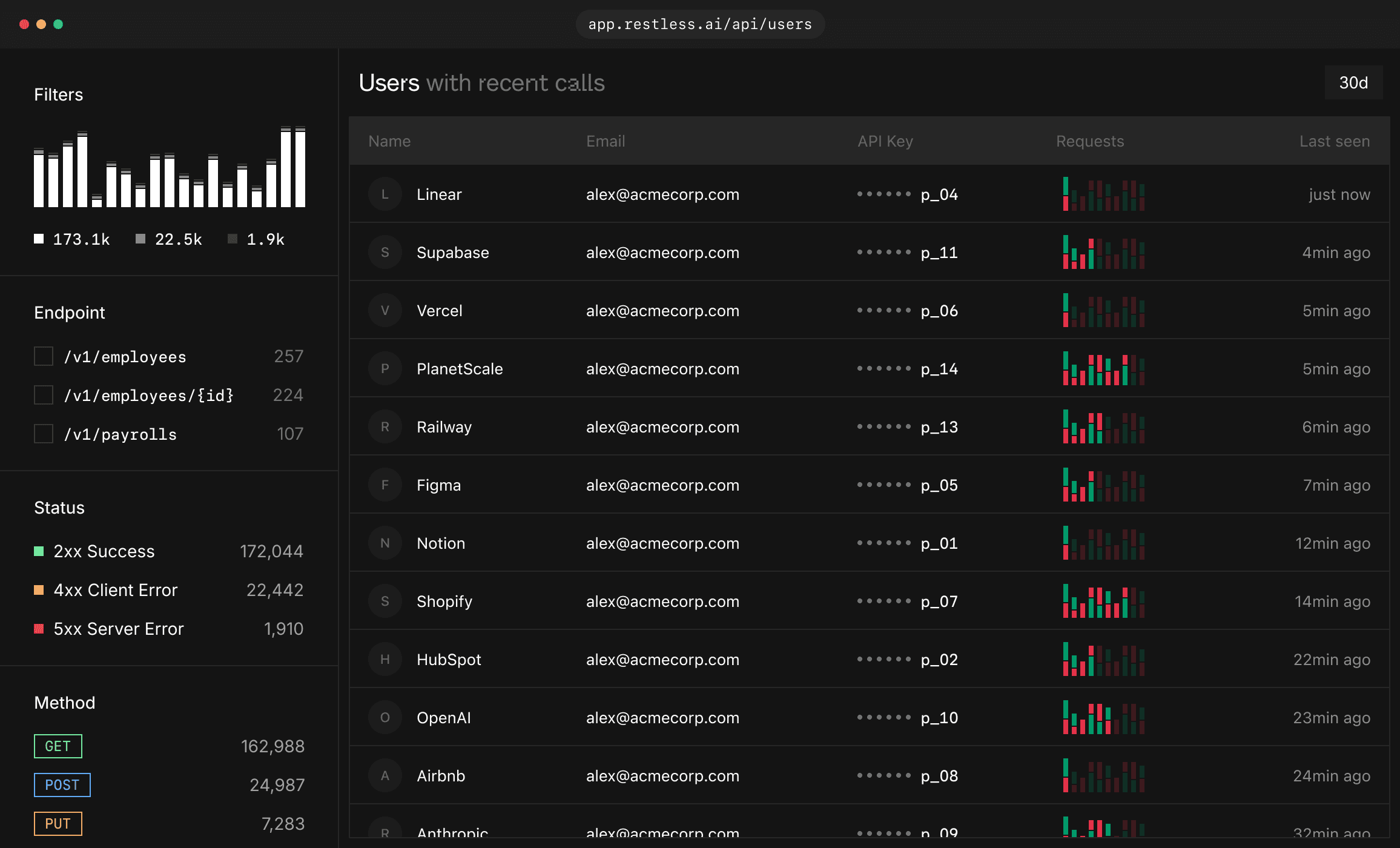Check the /v1/employees endpoint filter
Image resolution: width=1400 pixels, height=848 pixels.
pos(44,356)
